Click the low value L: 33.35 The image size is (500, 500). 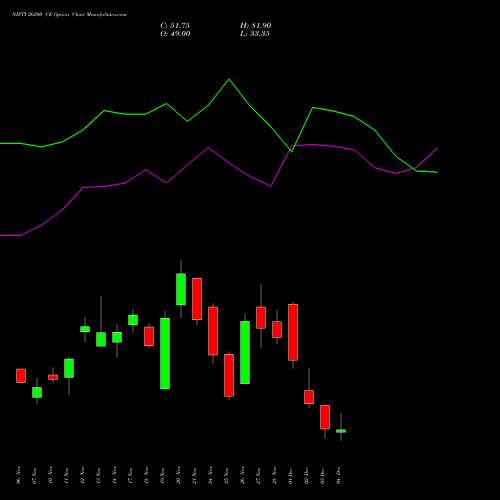255,34
